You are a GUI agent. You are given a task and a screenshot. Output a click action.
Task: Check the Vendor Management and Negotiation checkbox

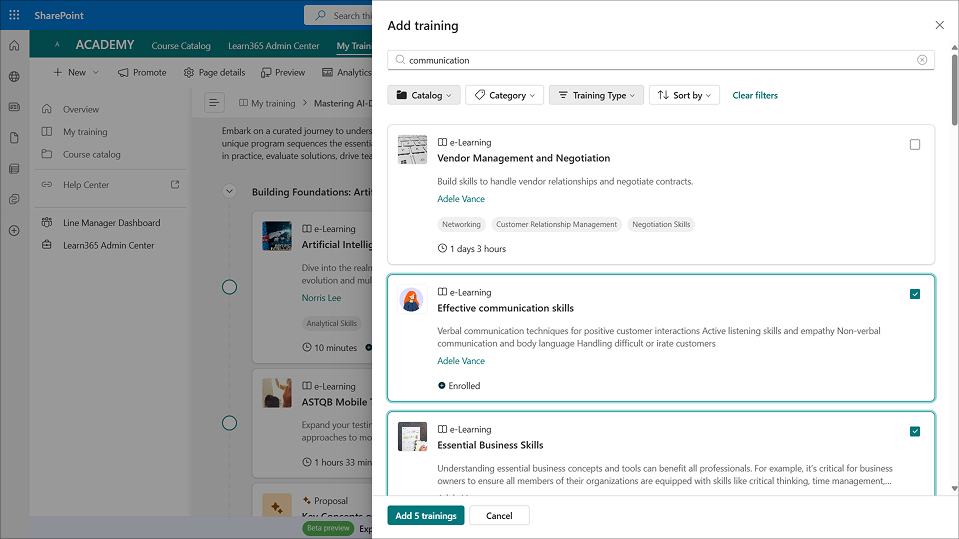(x=915, y=145)
